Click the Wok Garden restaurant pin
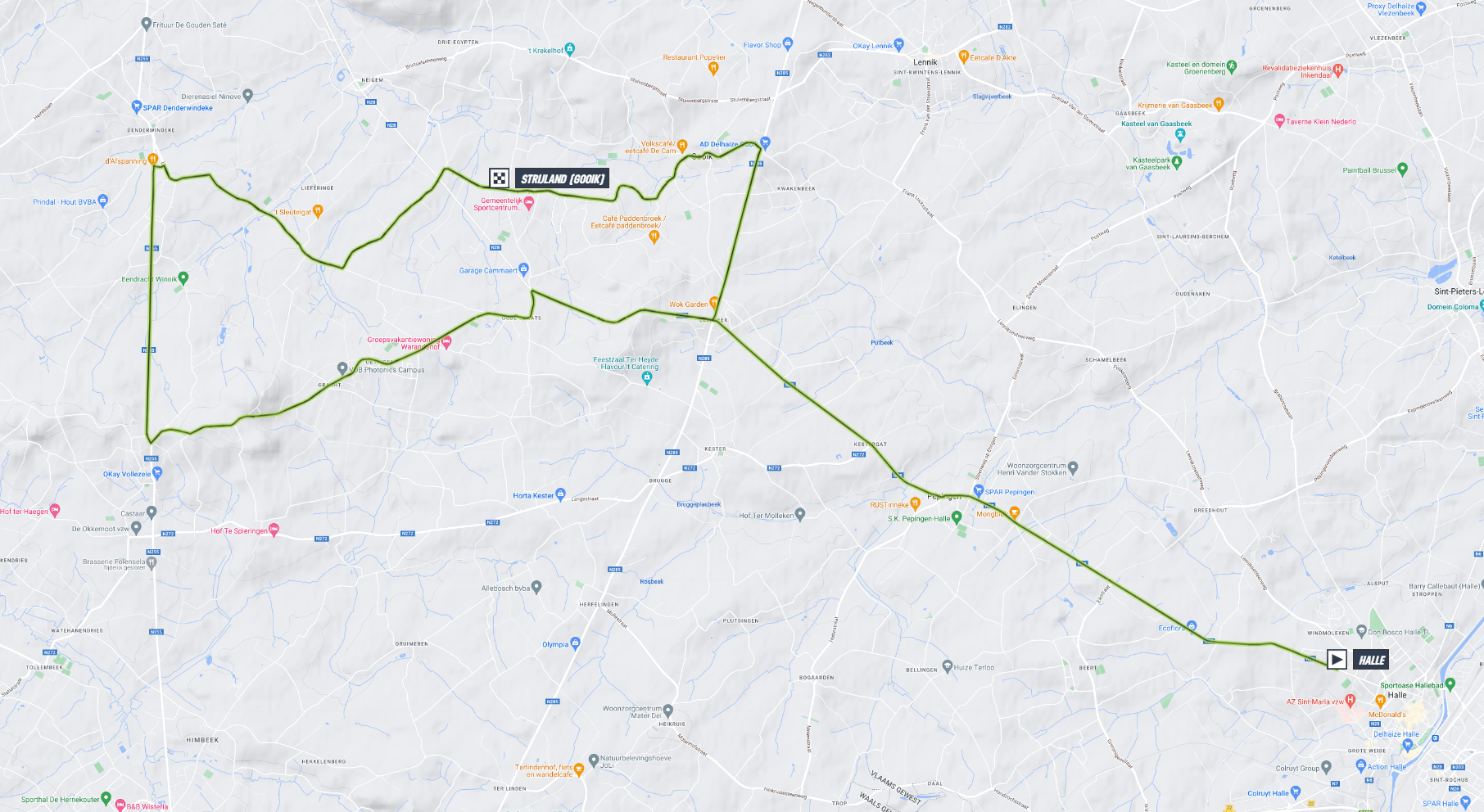Viewport: 1484px width, 812px height. 714,303
